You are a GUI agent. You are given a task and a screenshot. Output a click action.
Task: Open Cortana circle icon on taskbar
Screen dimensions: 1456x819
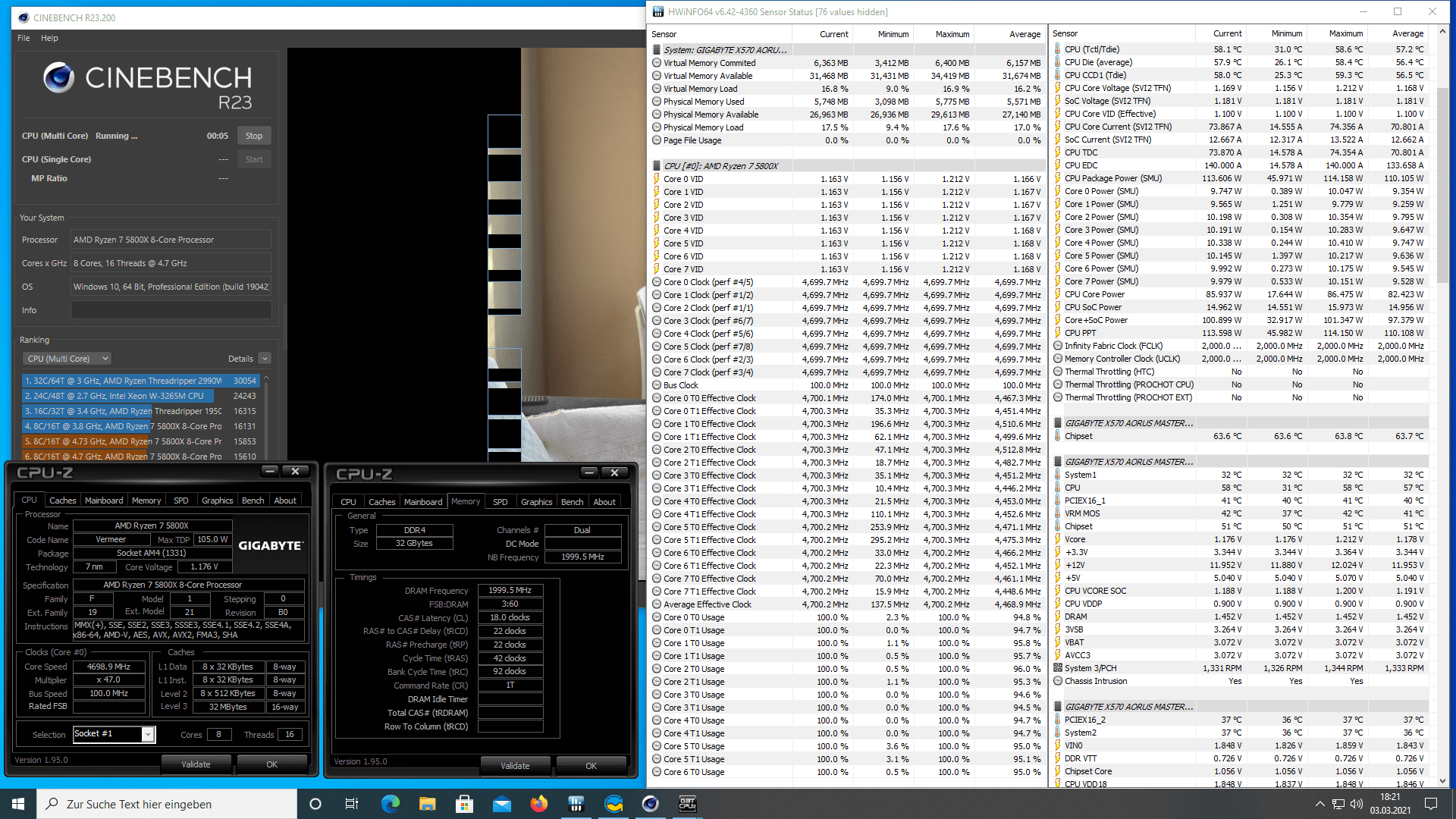pos(315,804)
